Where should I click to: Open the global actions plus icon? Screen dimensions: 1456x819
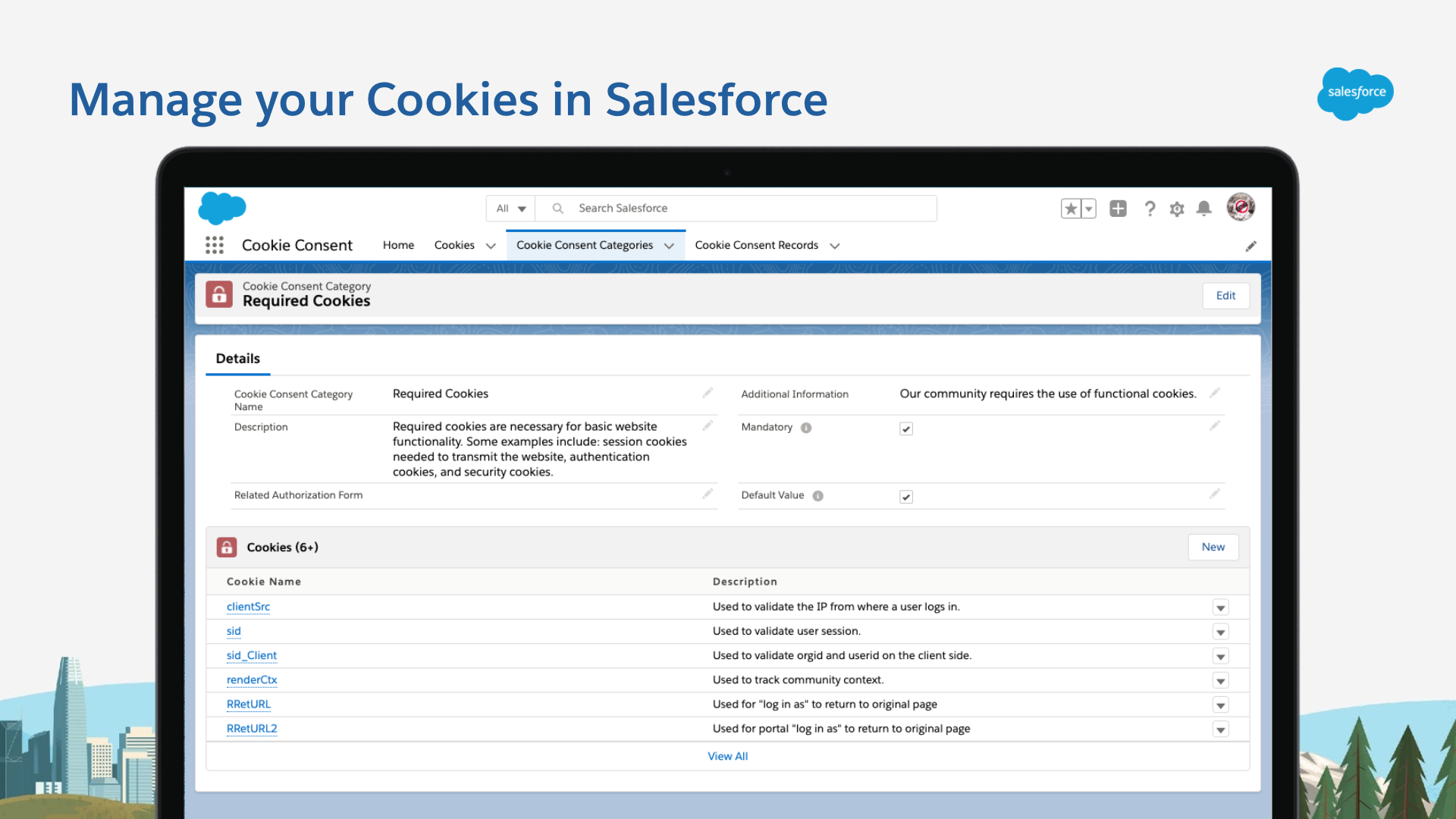[1118, 208]
